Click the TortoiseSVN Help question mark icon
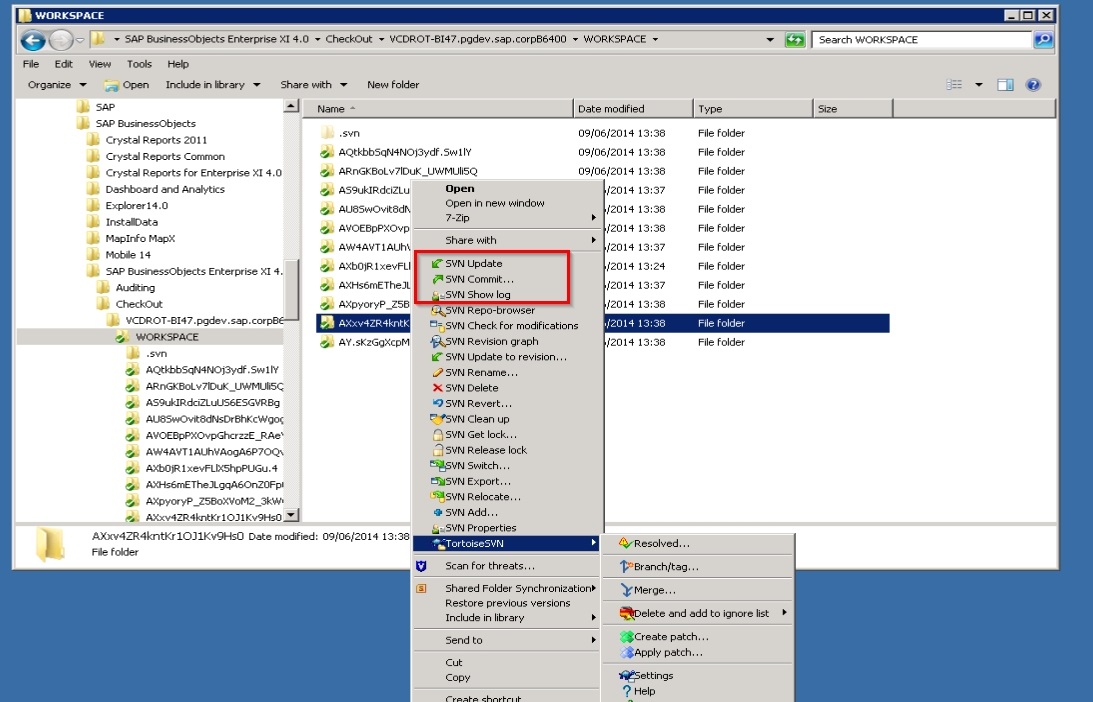The width and height of the screenshot is (1093, 702). pyautogui.click(x=626, y=691)
